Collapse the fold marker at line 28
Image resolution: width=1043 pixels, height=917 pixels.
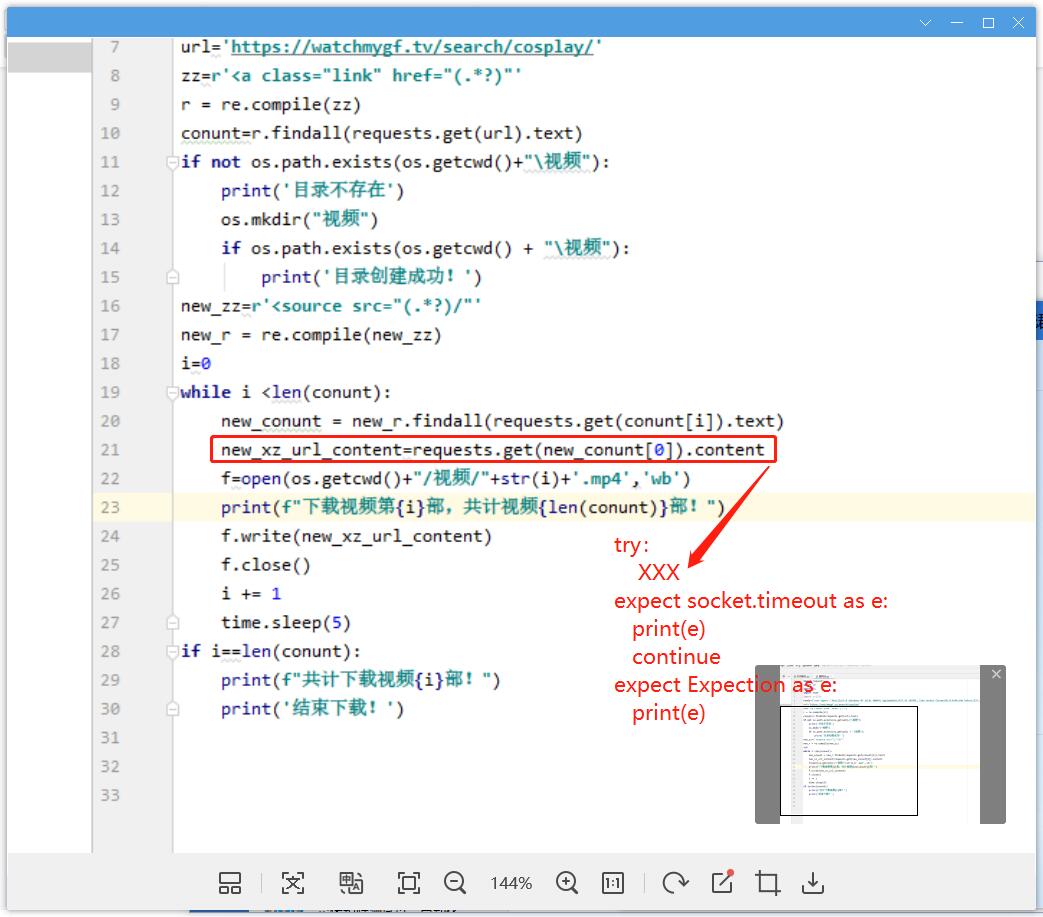[173, 651]
